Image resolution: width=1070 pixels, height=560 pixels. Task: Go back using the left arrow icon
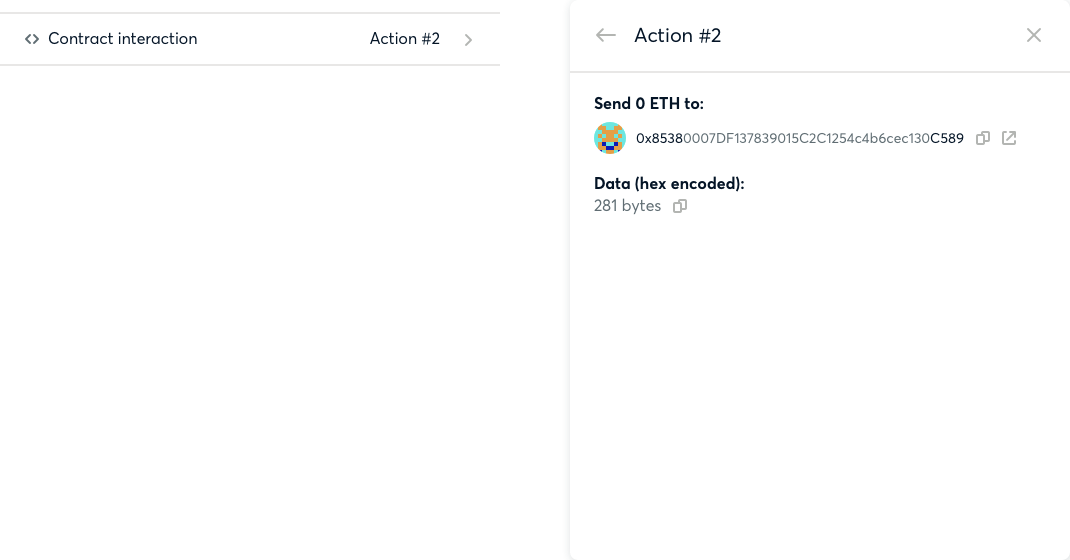coord(605,35)
